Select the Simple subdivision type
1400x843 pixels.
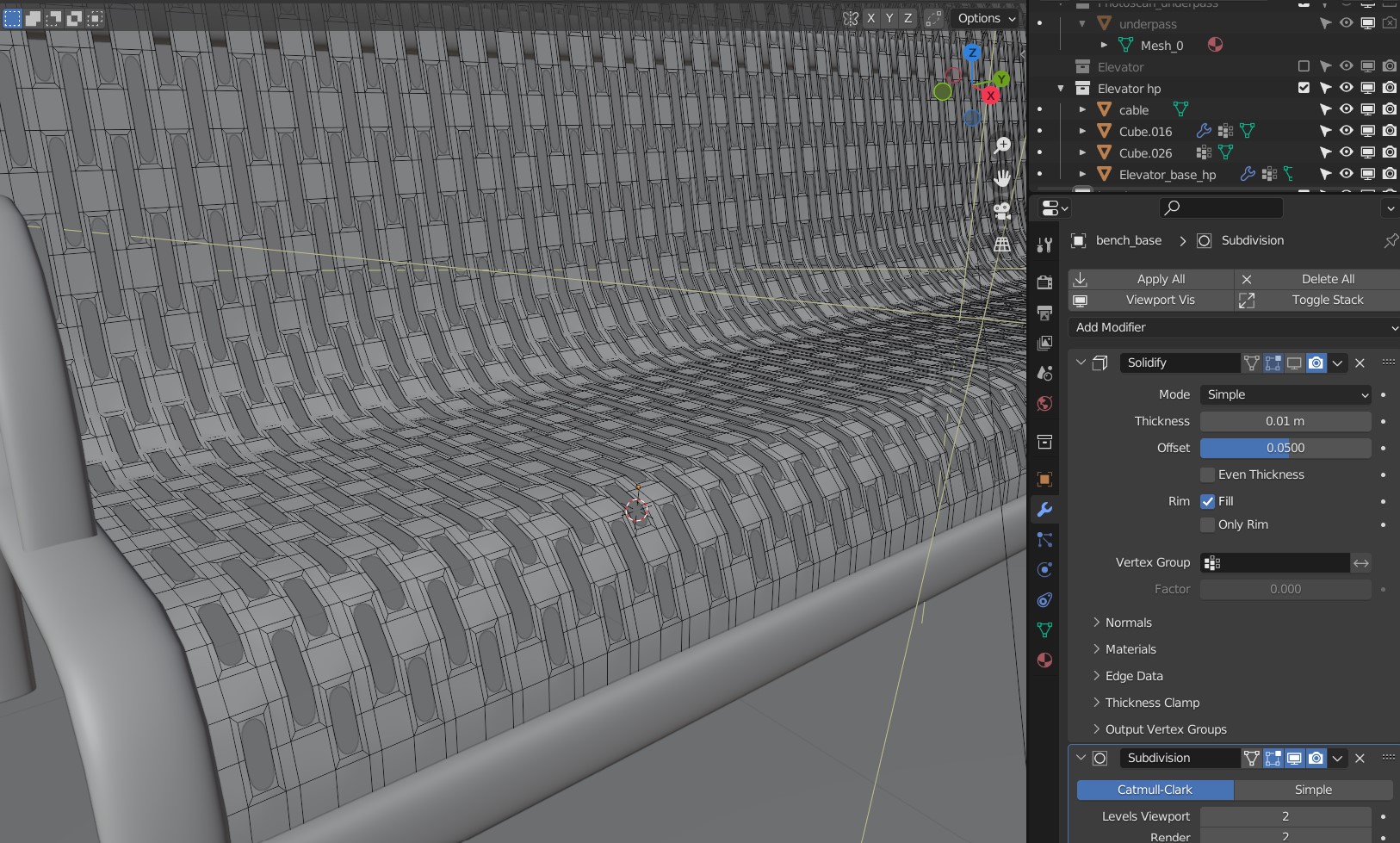click(x=1313, y=790)
